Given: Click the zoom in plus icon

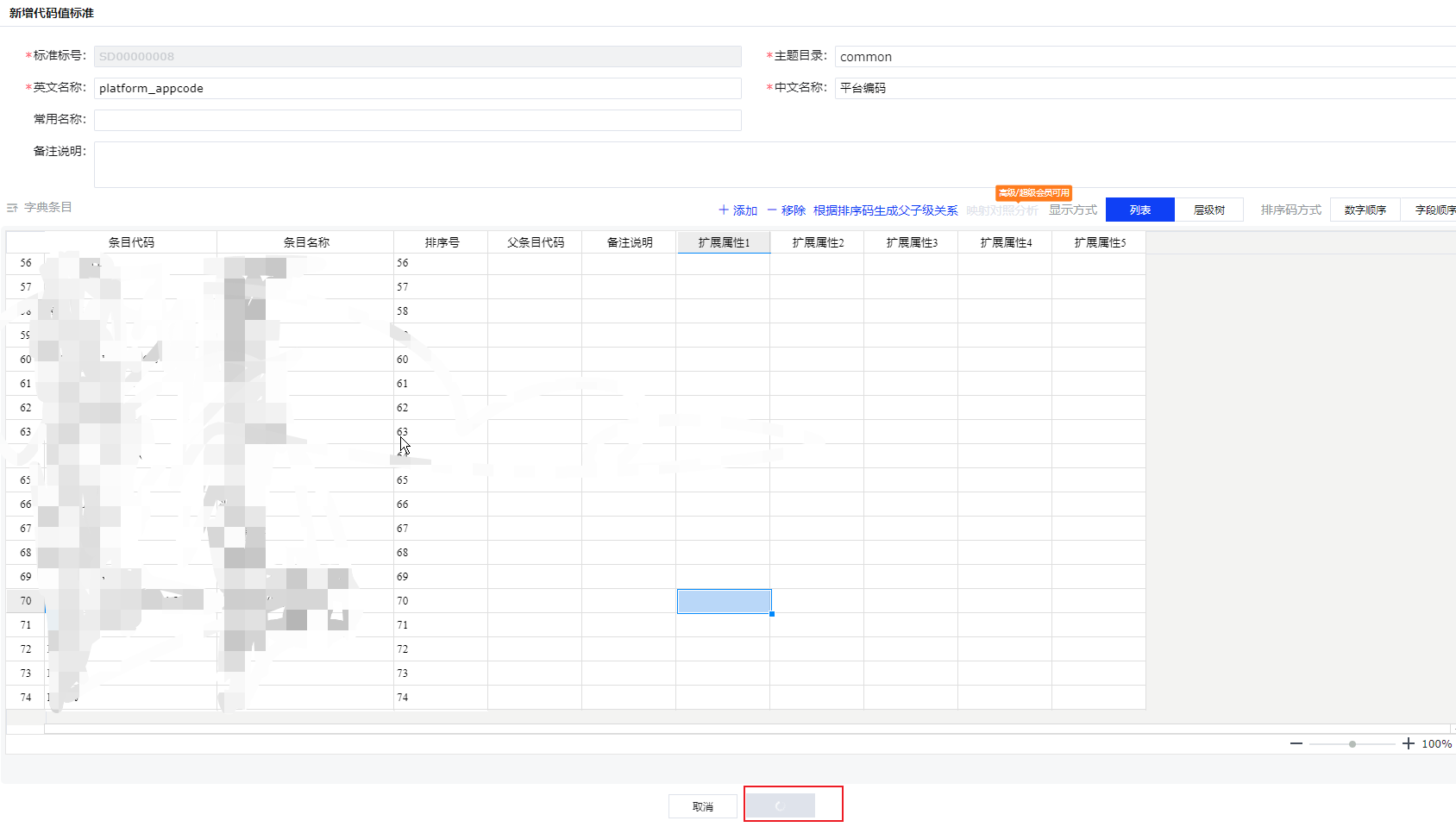Looking at the screenshot, I should 1408,743.
